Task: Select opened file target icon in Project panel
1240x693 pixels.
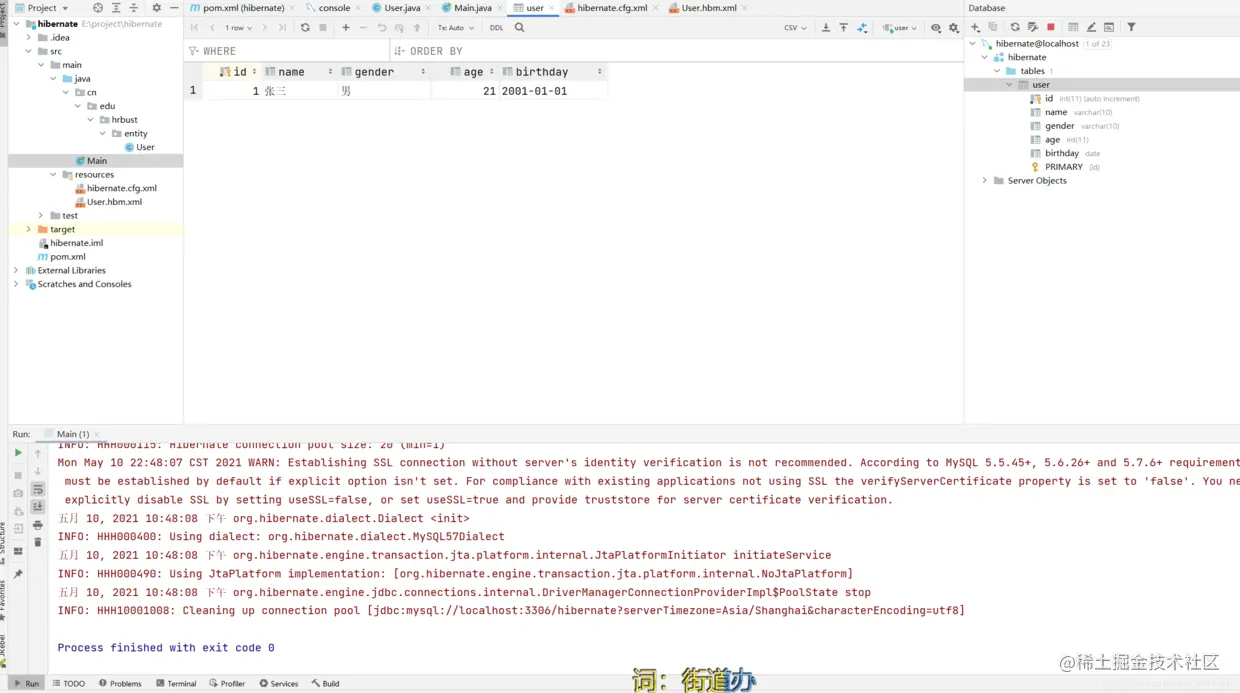Action: pyautogui.click(x=98, y=7)
